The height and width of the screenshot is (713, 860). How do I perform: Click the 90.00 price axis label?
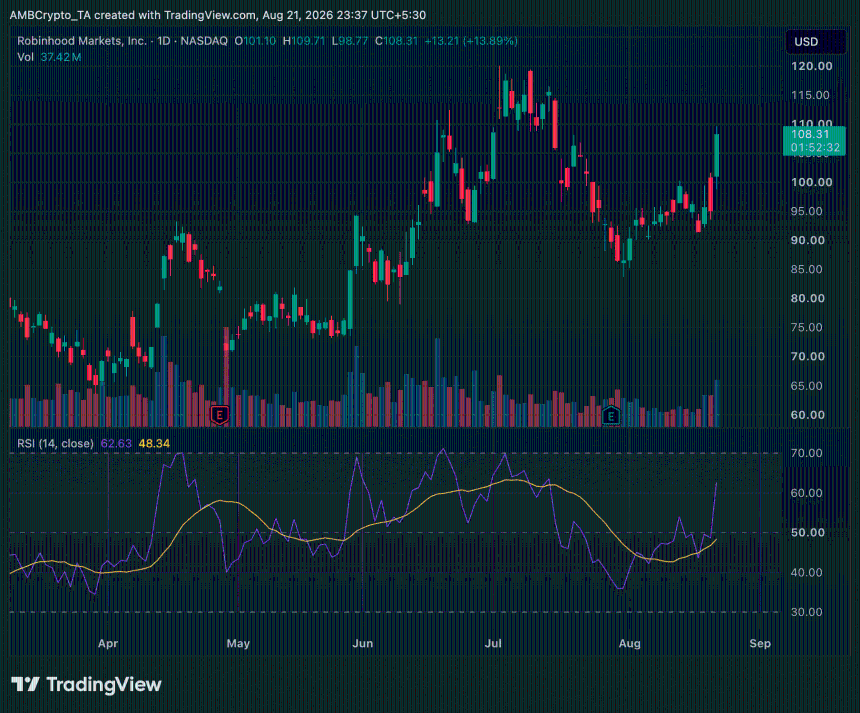pyautogui.click(x=807, y=240)
